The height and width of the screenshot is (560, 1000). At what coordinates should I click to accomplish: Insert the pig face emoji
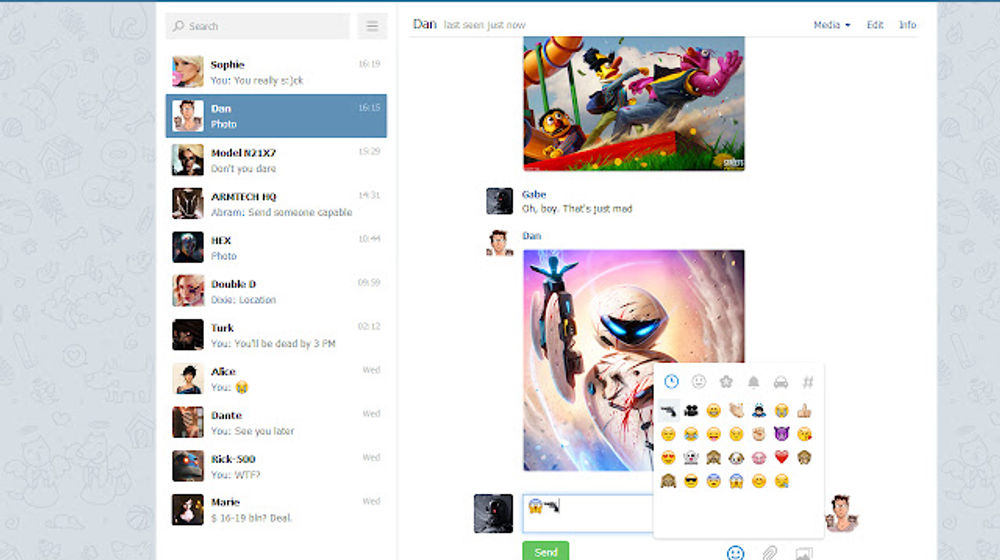click(x=759, y=457)
